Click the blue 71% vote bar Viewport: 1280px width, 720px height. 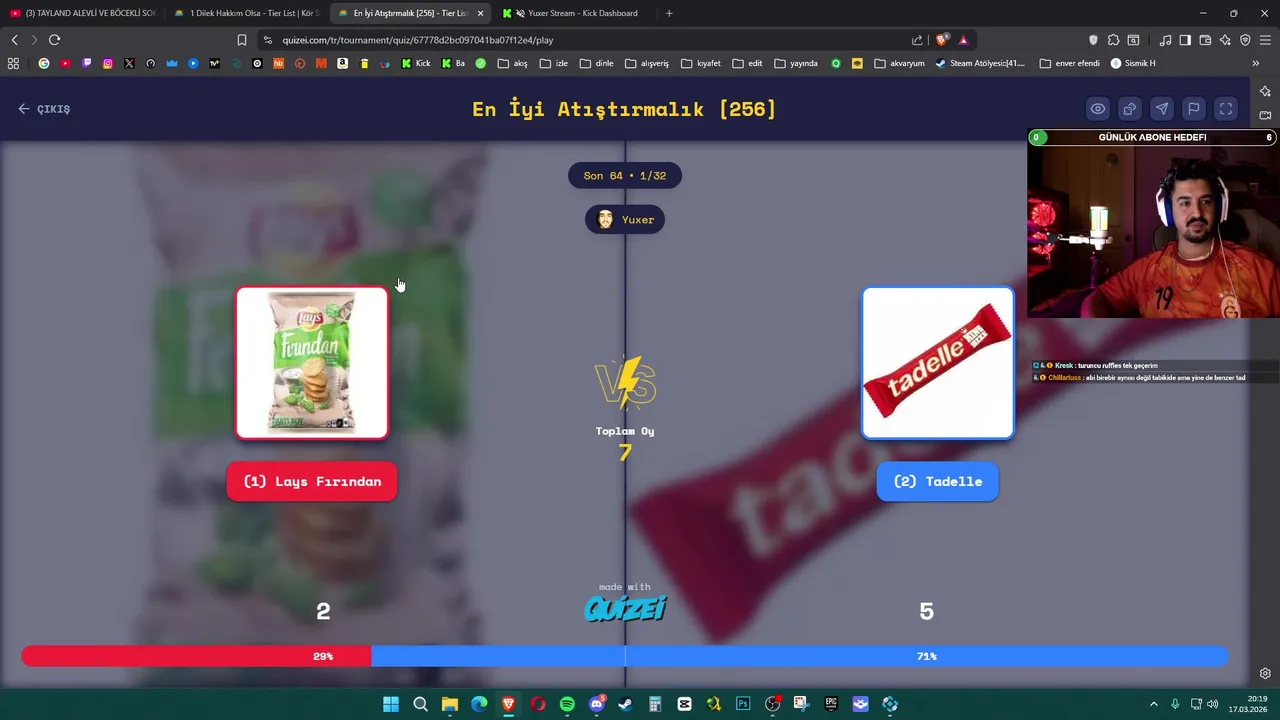tap(800, 656)
